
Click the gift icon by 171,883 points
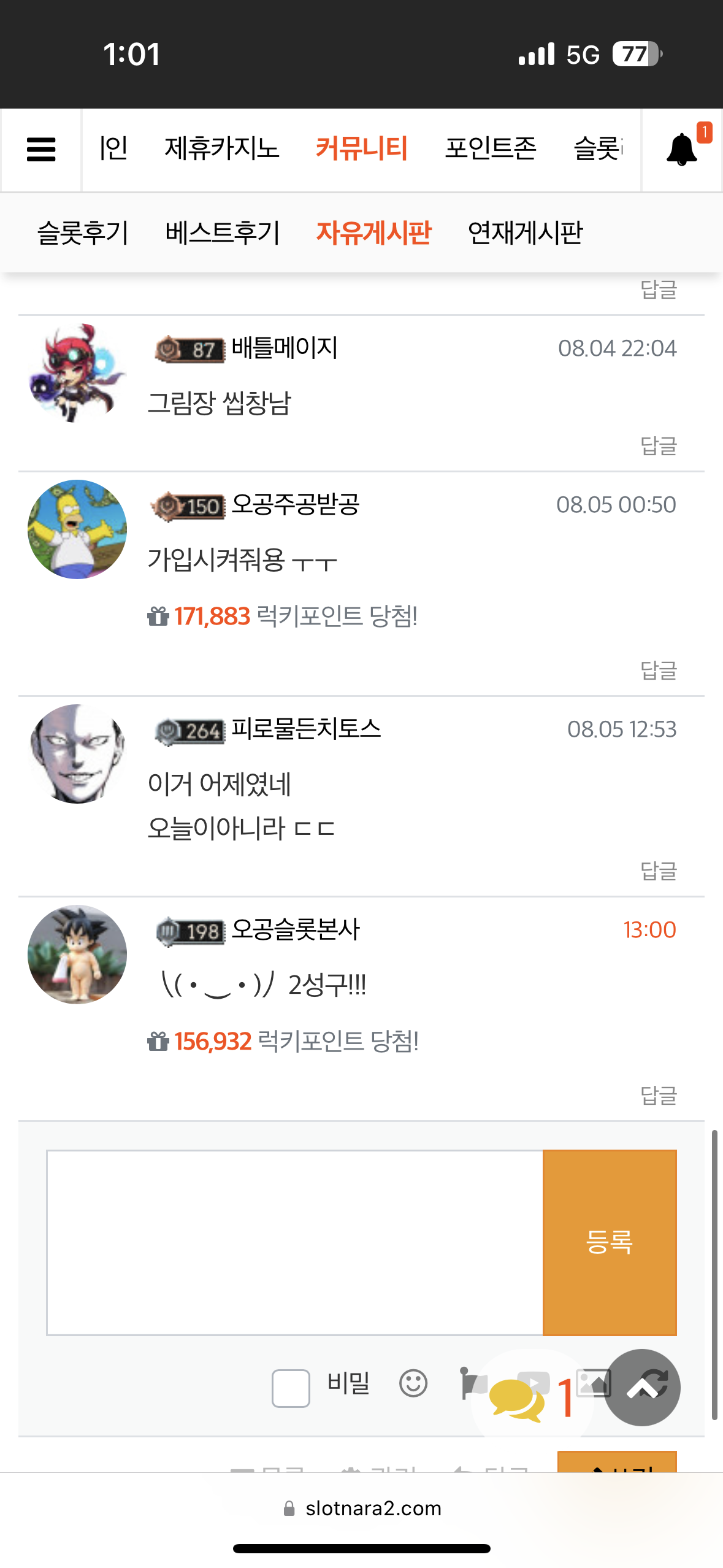[158, 616]
